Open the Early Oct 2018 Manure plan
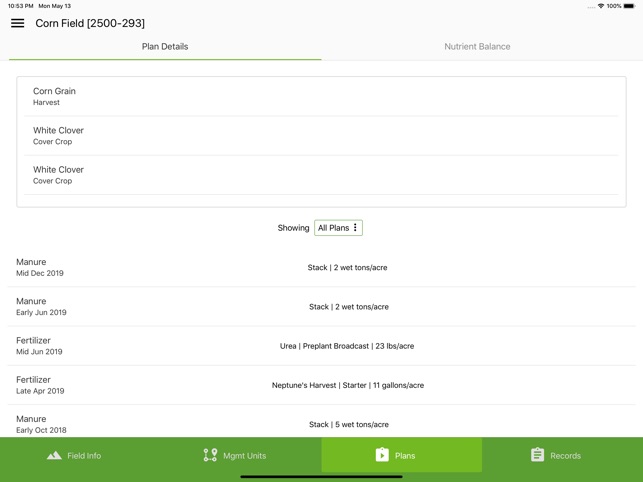 click(321, 423)
